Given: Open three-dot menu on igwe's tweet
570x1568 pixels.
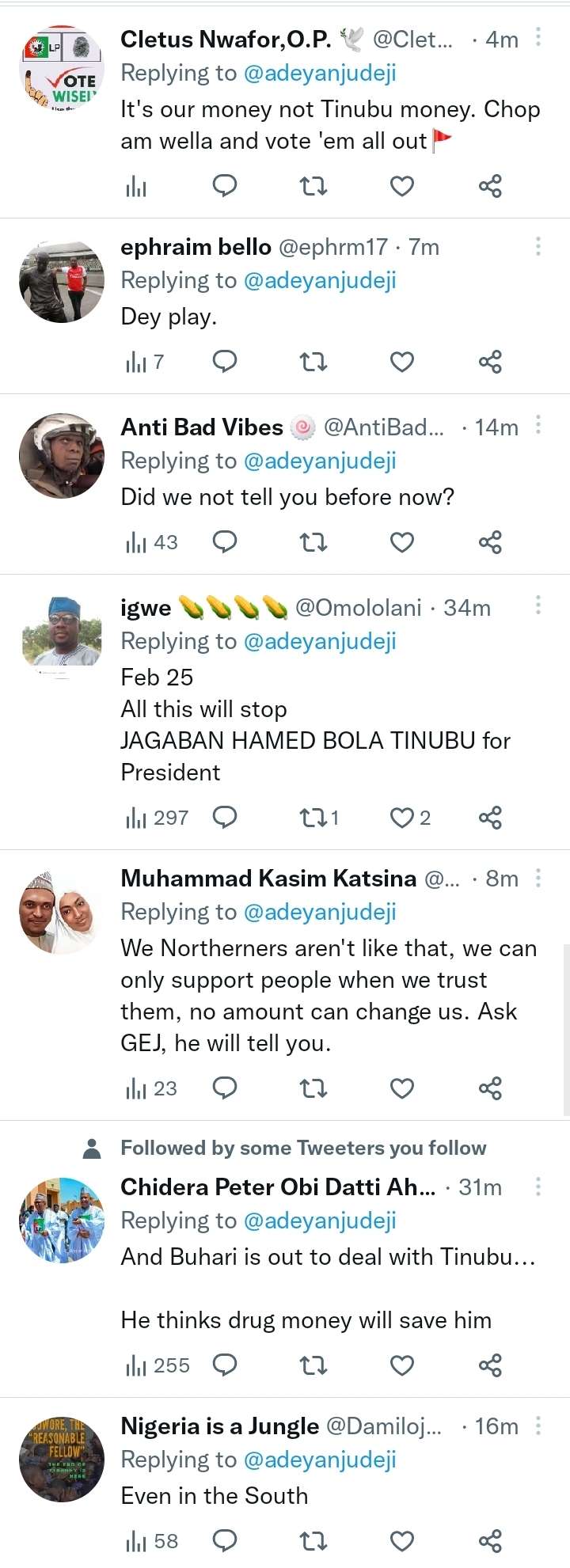Looking at the screenshot, I should point(538,606).
